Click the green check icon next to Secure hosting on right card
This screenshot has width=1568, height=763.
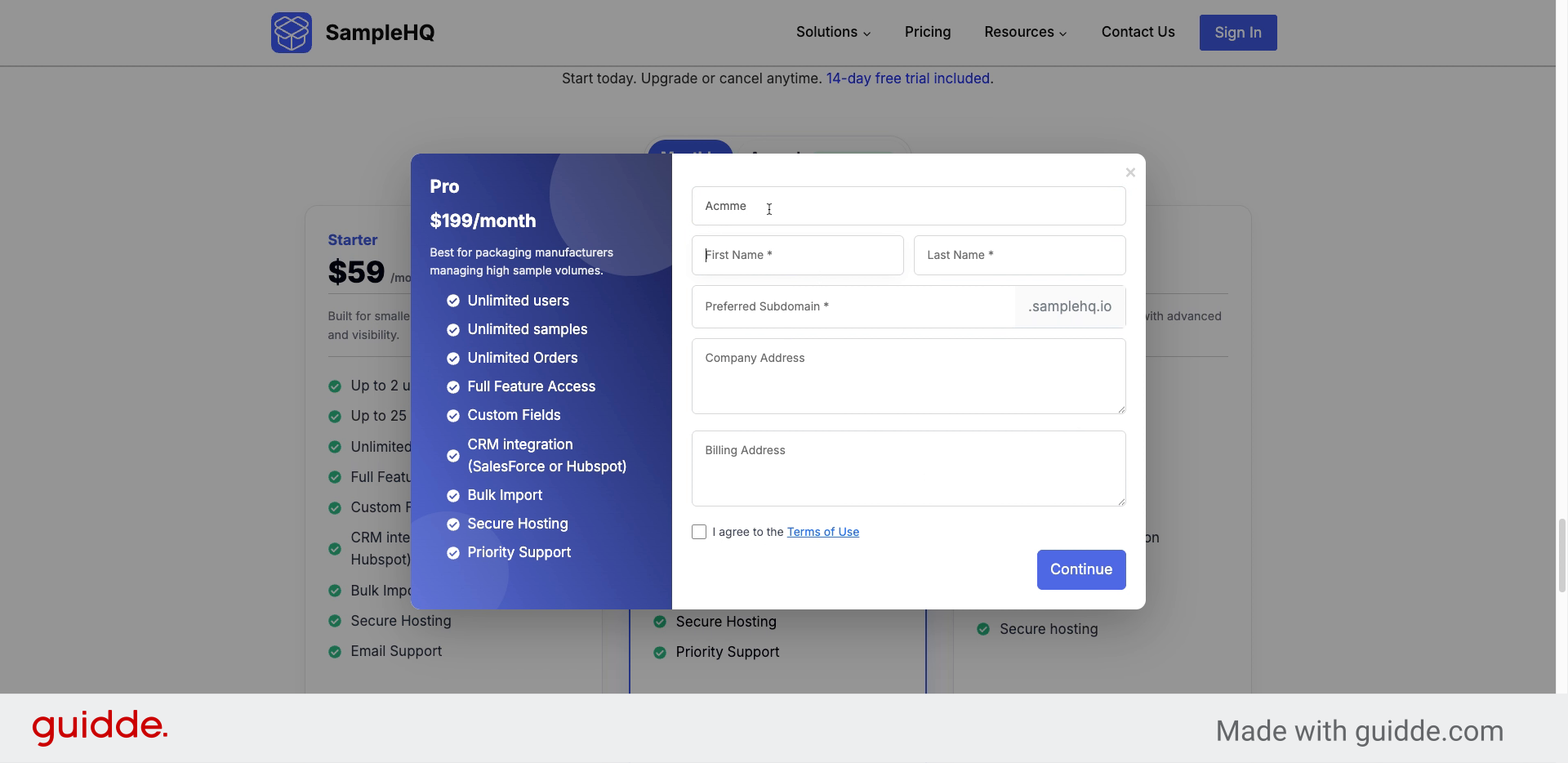(983, 629)
